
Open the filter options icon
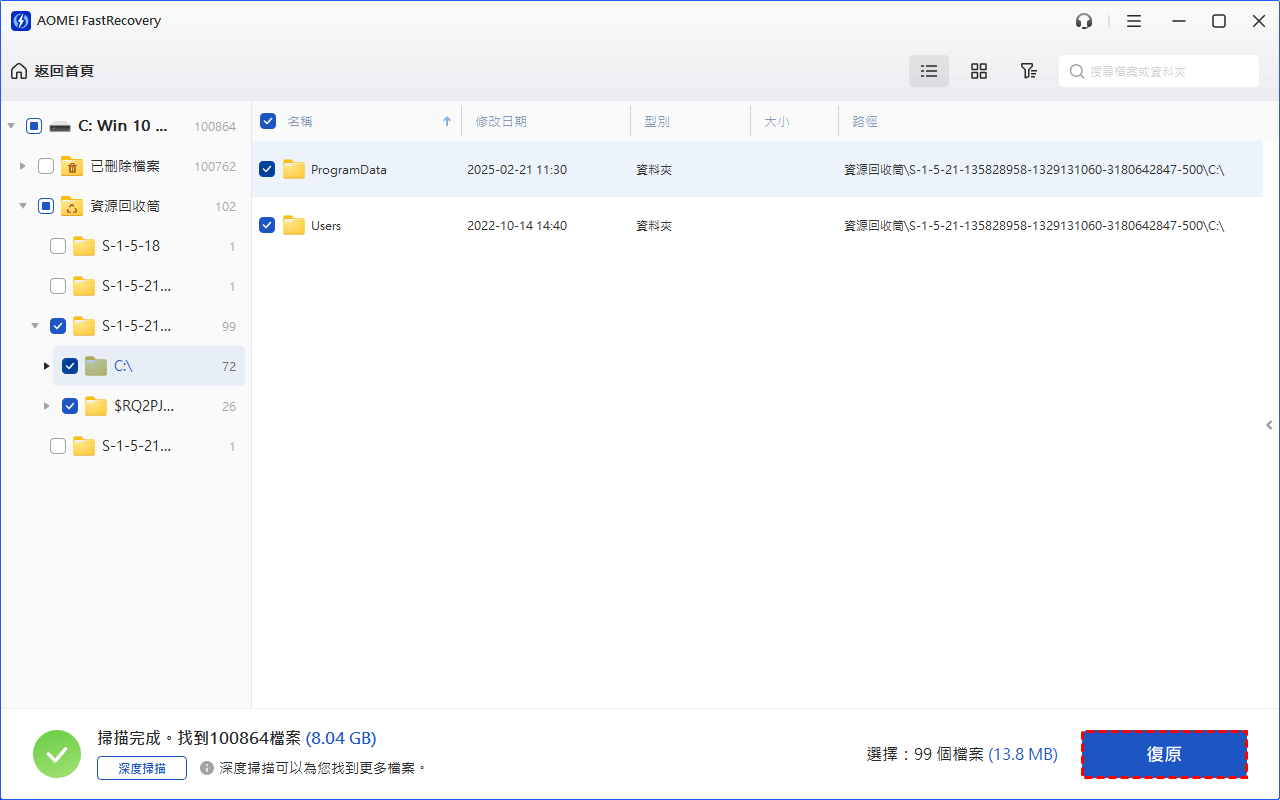click(1028, 71)
